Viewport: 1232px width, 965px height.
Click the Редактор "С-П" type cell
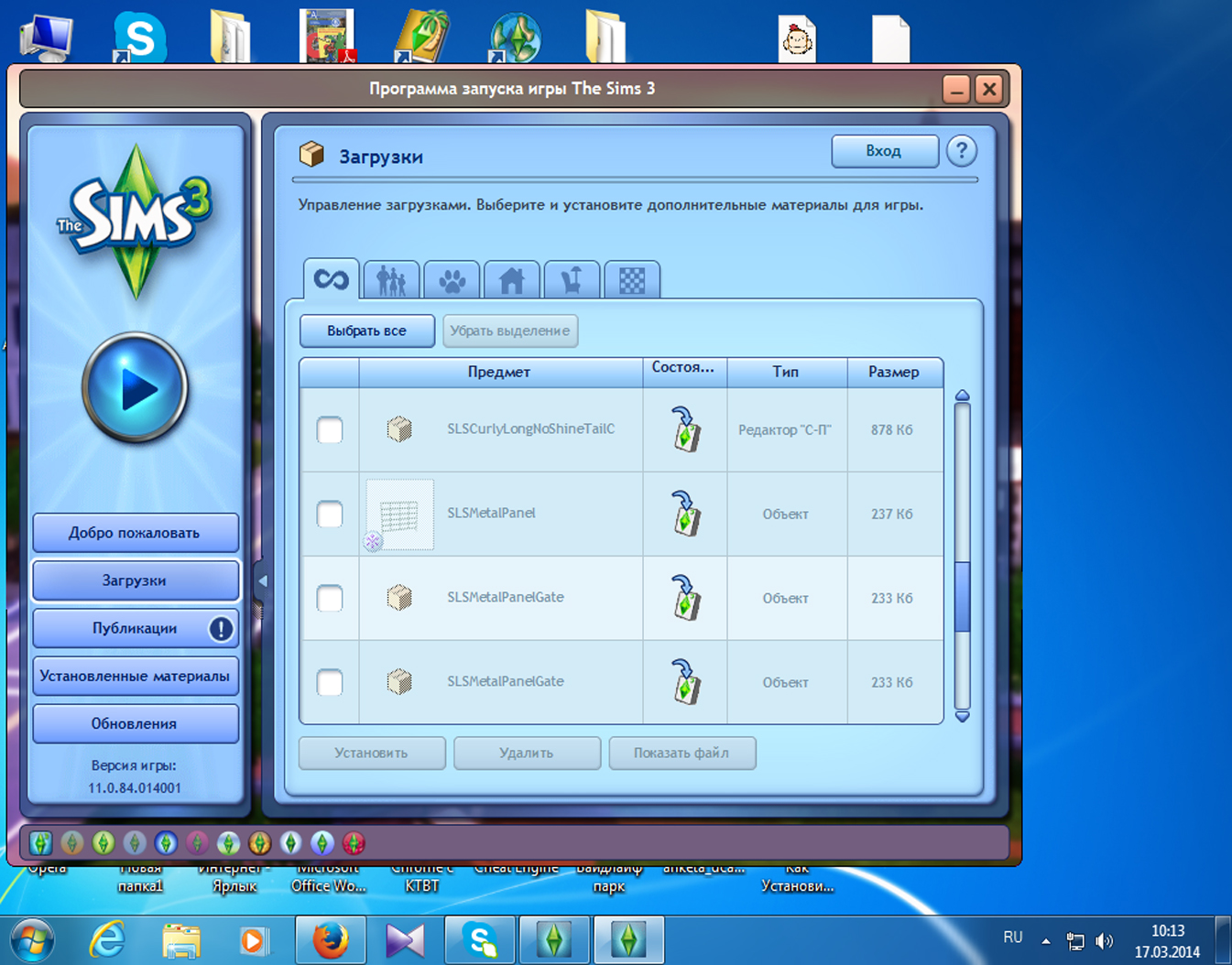click(x=785, y=429)
